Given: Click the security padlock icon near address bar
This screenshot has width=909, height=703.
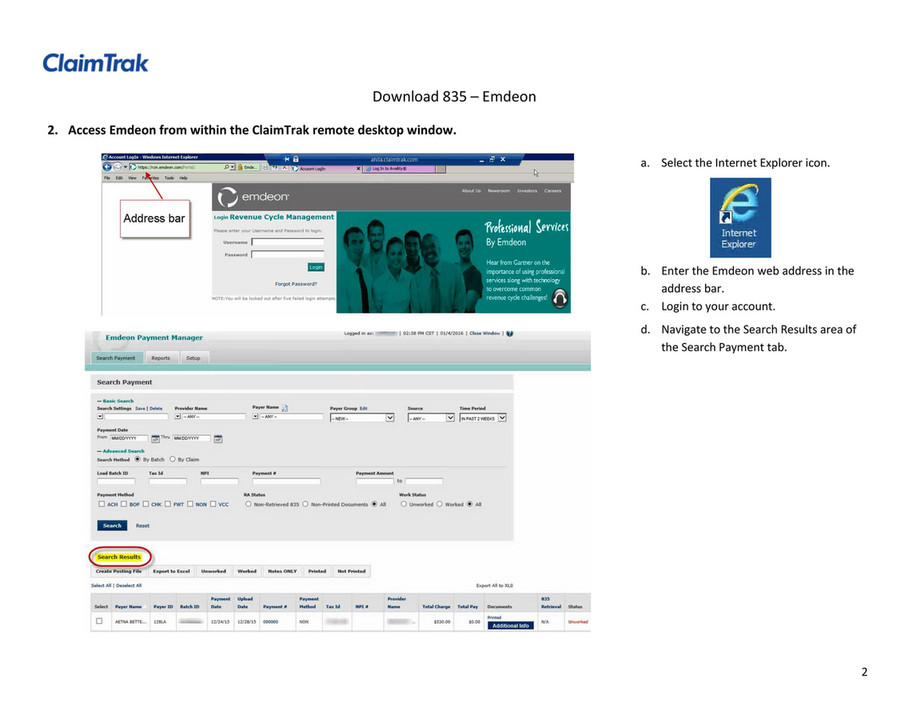Looking at the screenshot, I should tap(239, 167).
